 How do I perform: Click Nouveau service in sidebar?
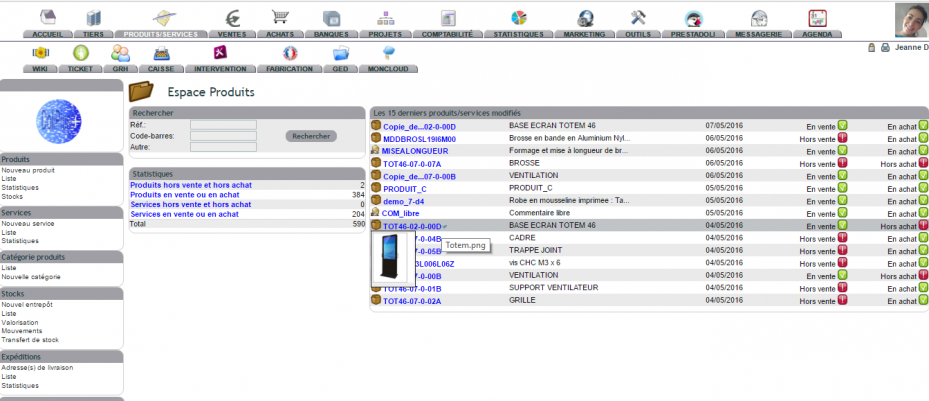[x=28, y=224]
